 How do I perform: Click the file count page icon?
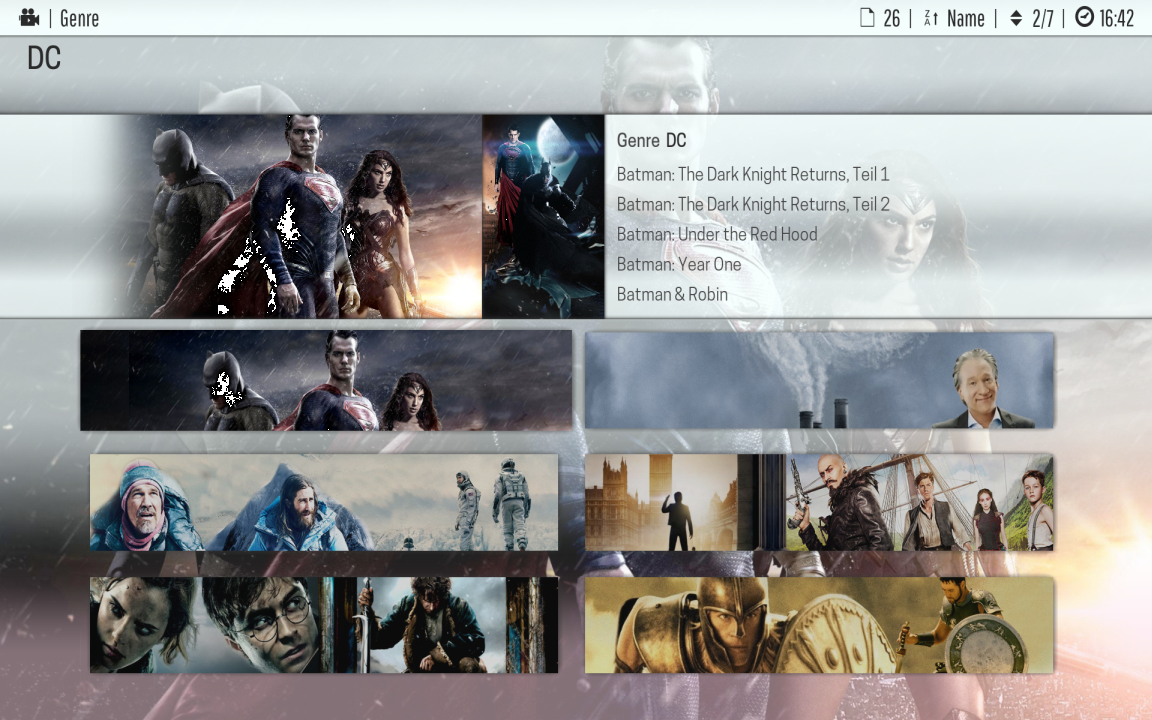point(867,18)
